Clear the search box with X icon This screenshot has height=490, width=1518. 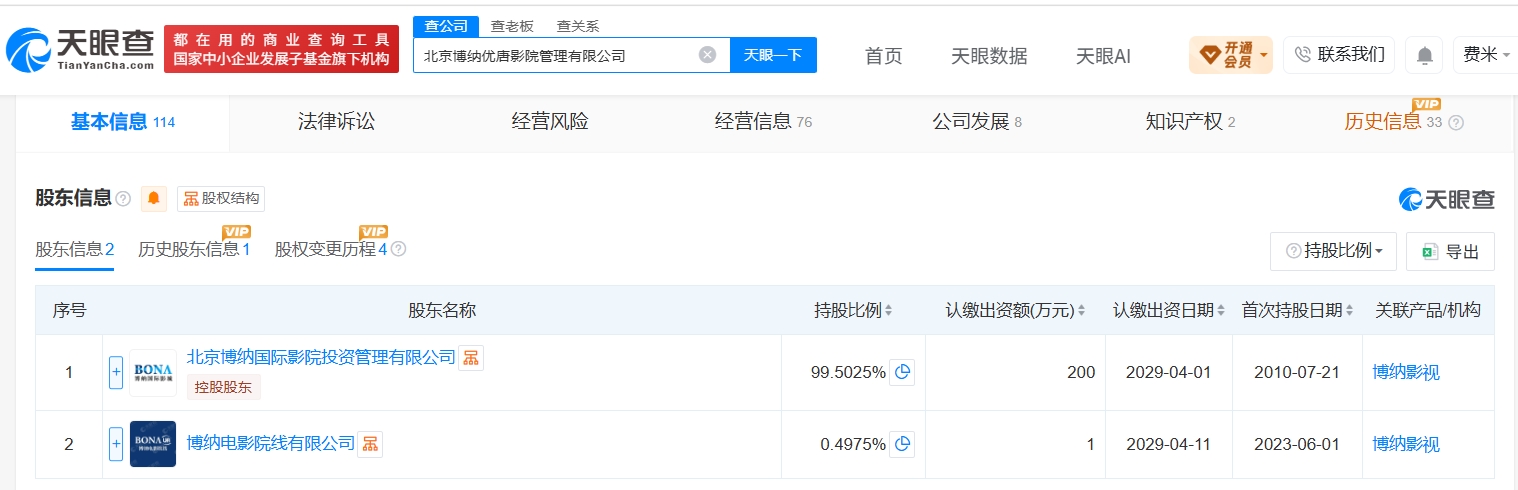(x=707, y=55)
